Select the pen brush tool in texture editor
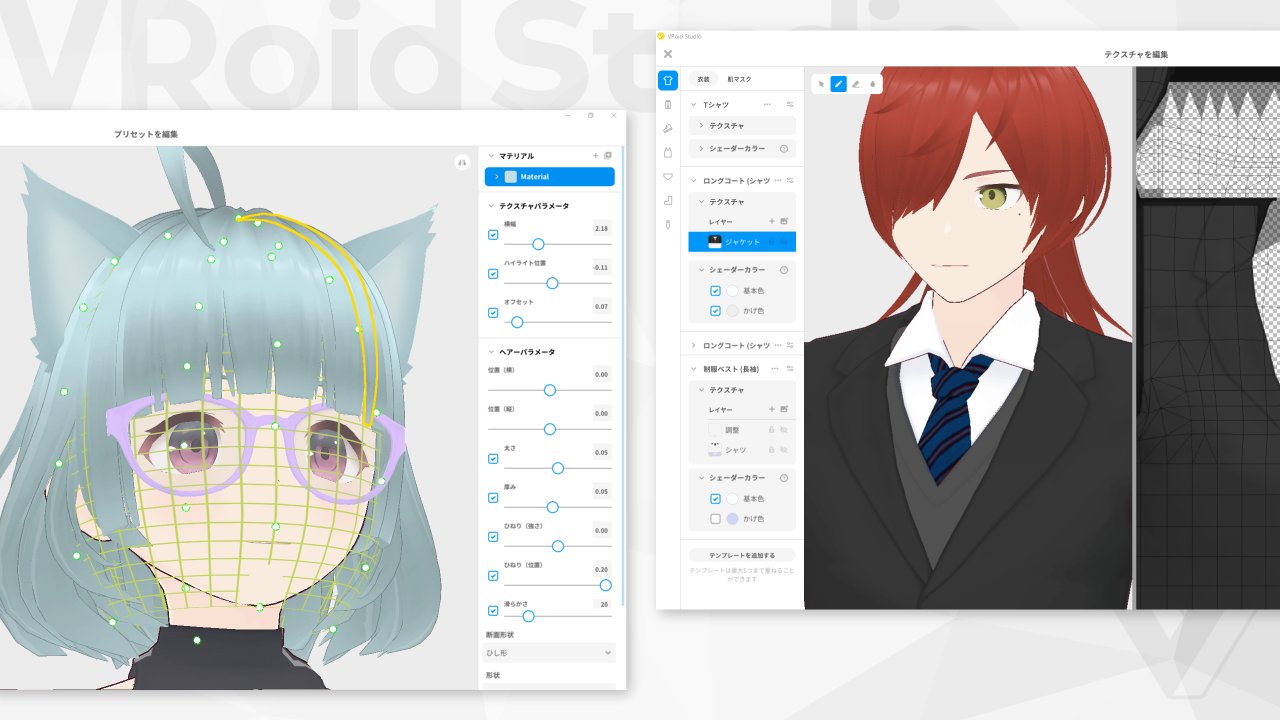1280x720 pixels. [x=838, y=84]
